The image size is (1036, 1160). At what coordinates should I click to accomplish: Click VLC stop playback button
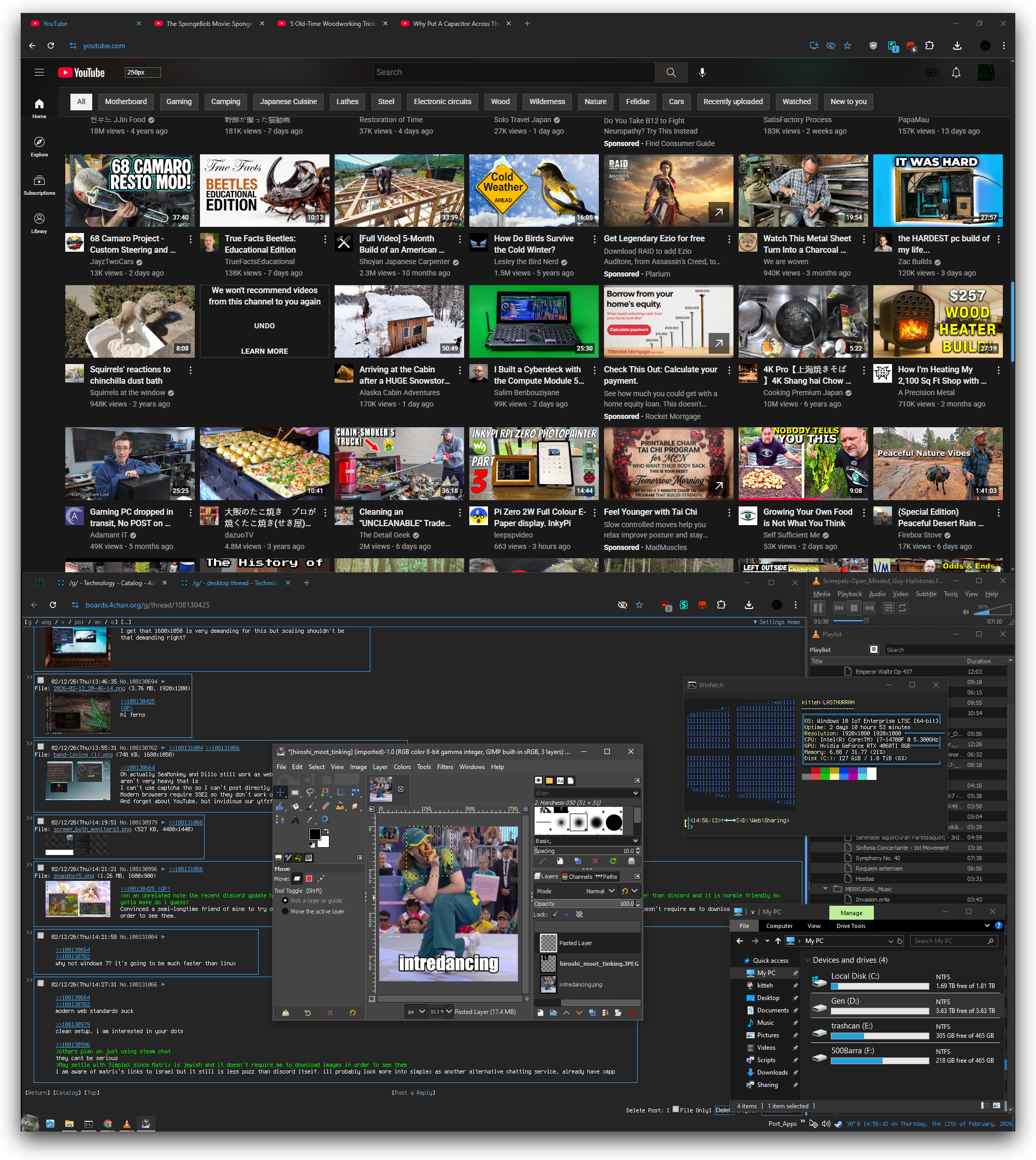tap(854, 608)
